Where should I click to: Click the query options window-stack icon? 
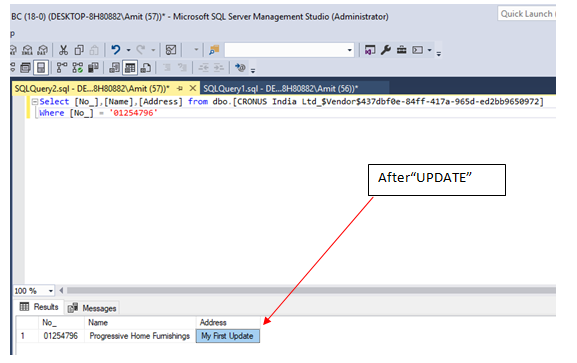pos(25,68)
